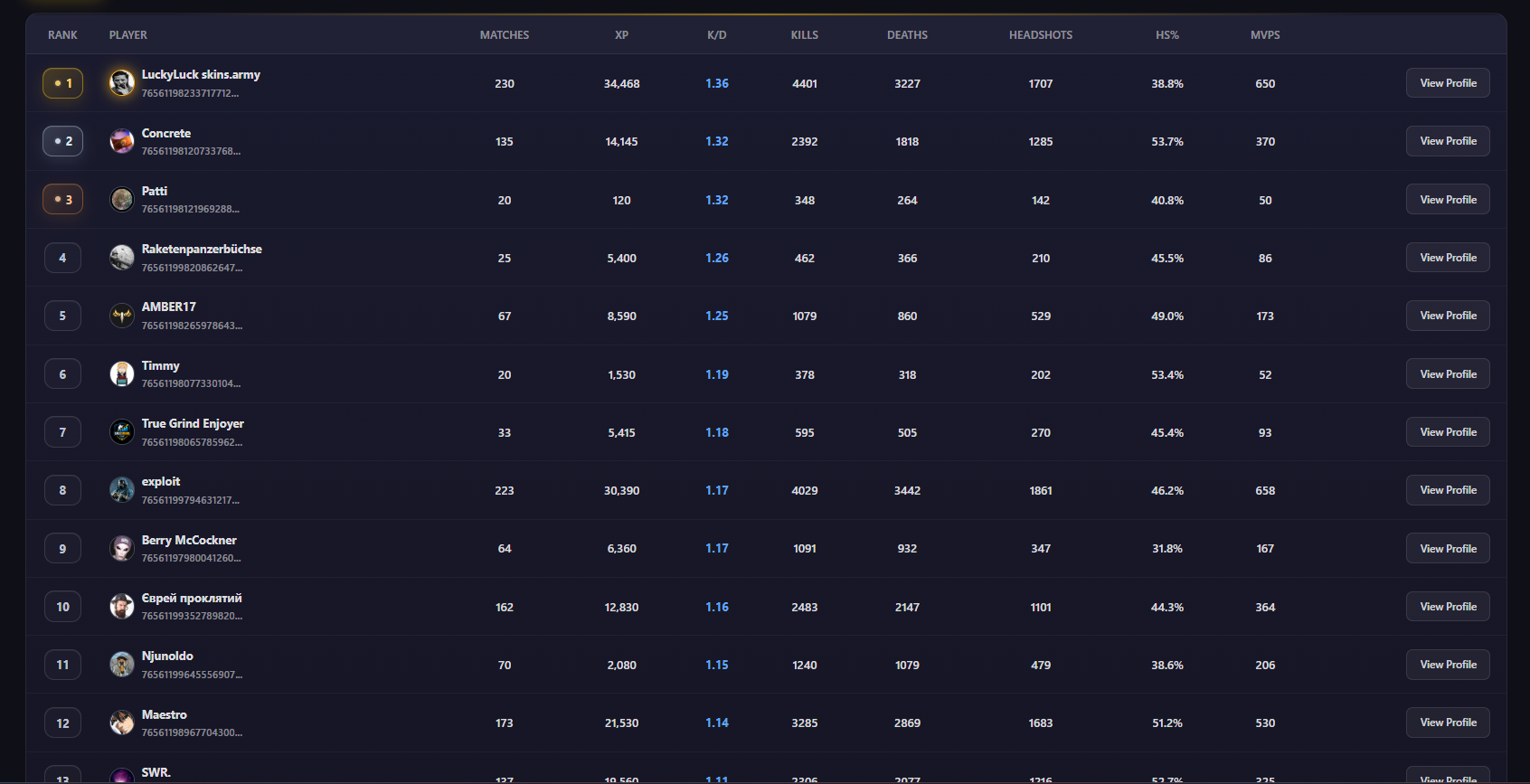Click player name True Grind Enjoyer
Image resolution: width=1530 pixels, height=784 pixels.
click(x=193, y=423)
